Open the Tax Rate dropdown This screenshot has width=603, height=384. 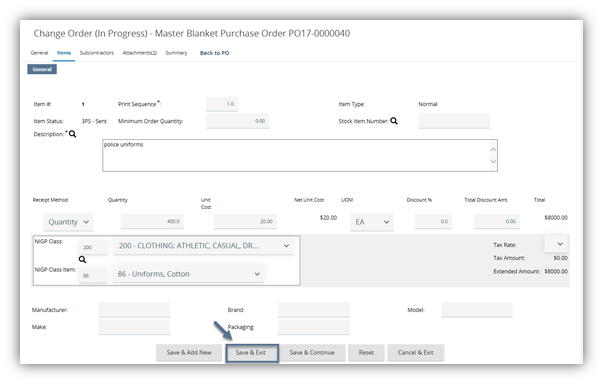pyautogui.click(x=556, y=244)
